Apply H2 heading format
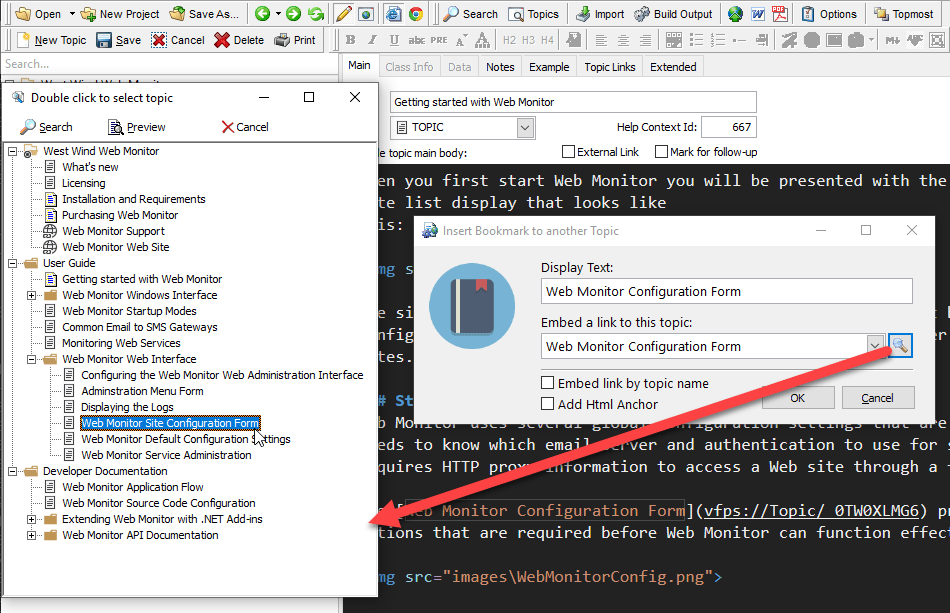 [510, 40]
